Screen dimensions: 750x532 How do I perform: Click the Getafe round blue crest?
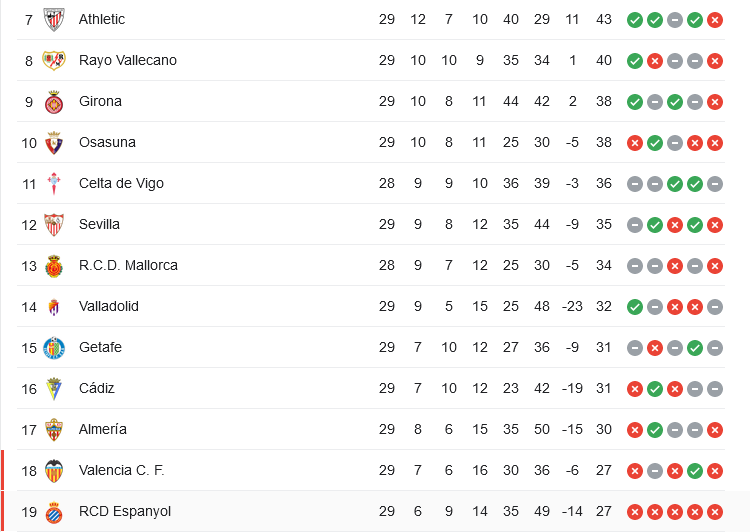(x=54, y=348)
